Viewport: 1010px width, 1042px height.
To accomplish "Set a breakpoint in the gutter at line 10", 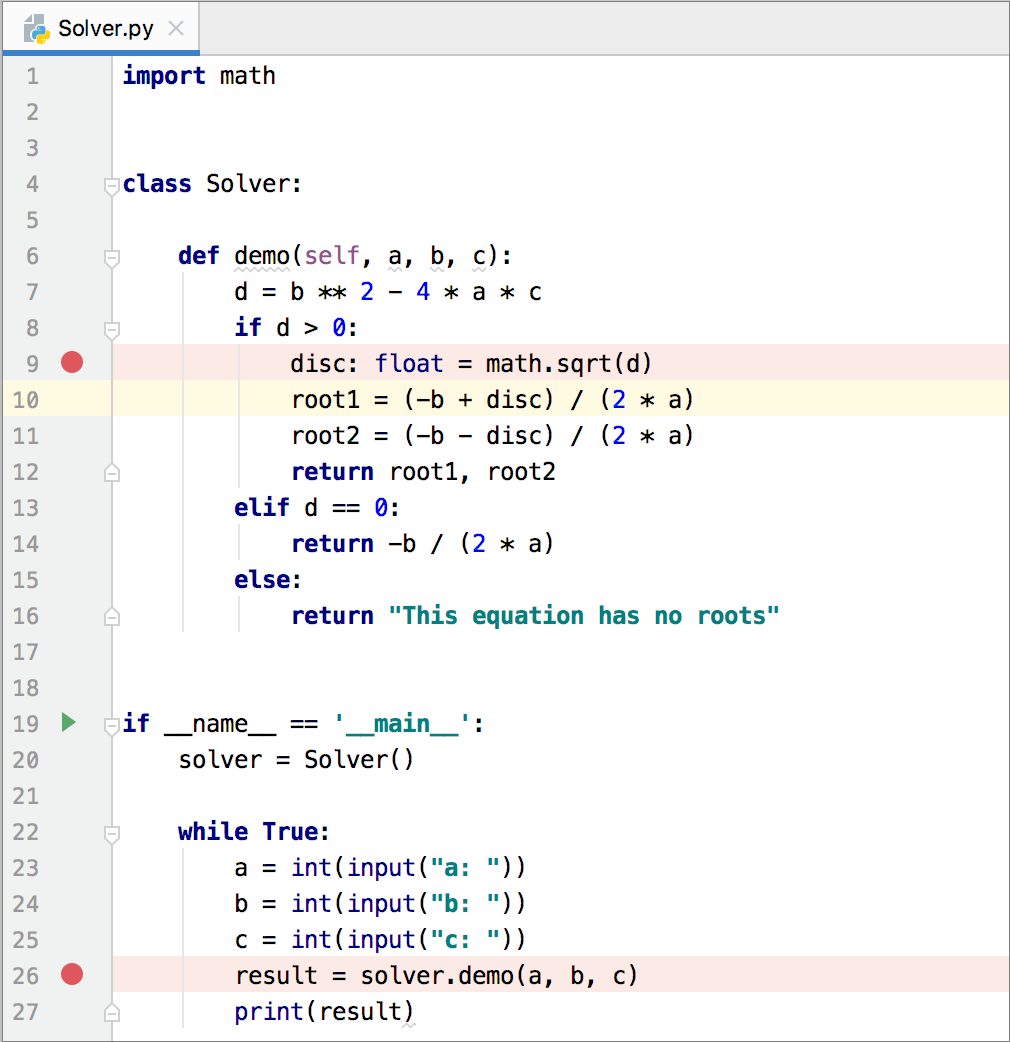I will (x=71, y=399).
